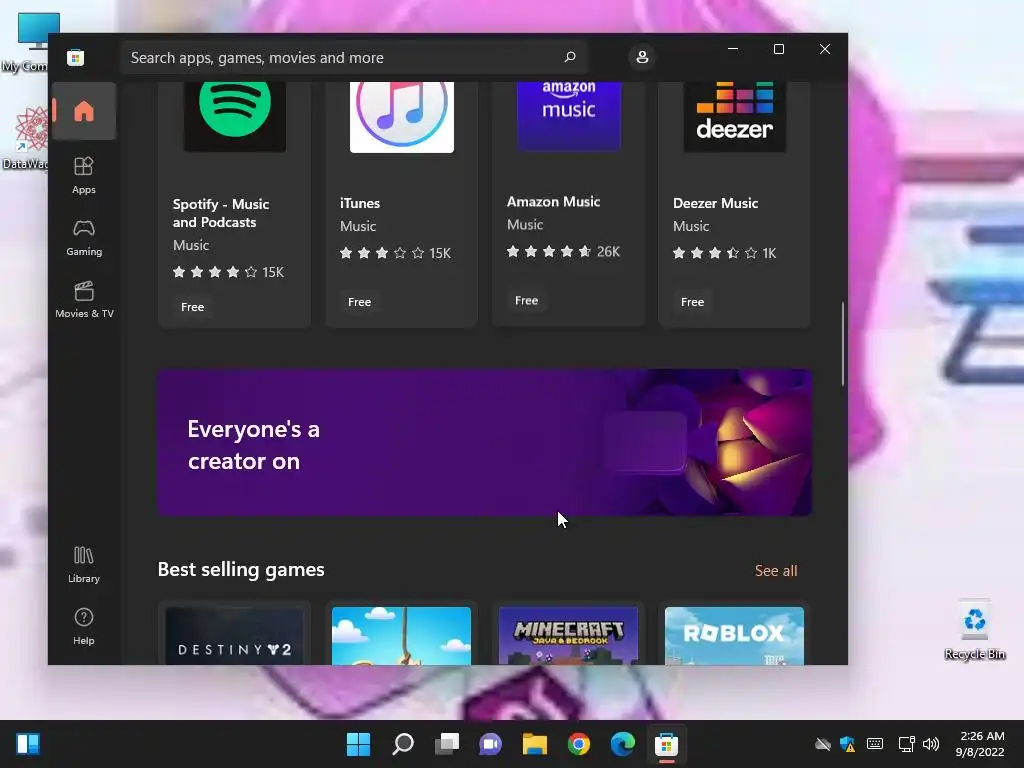Click the Windows Security shield tray icon

[x=848, y=744]
